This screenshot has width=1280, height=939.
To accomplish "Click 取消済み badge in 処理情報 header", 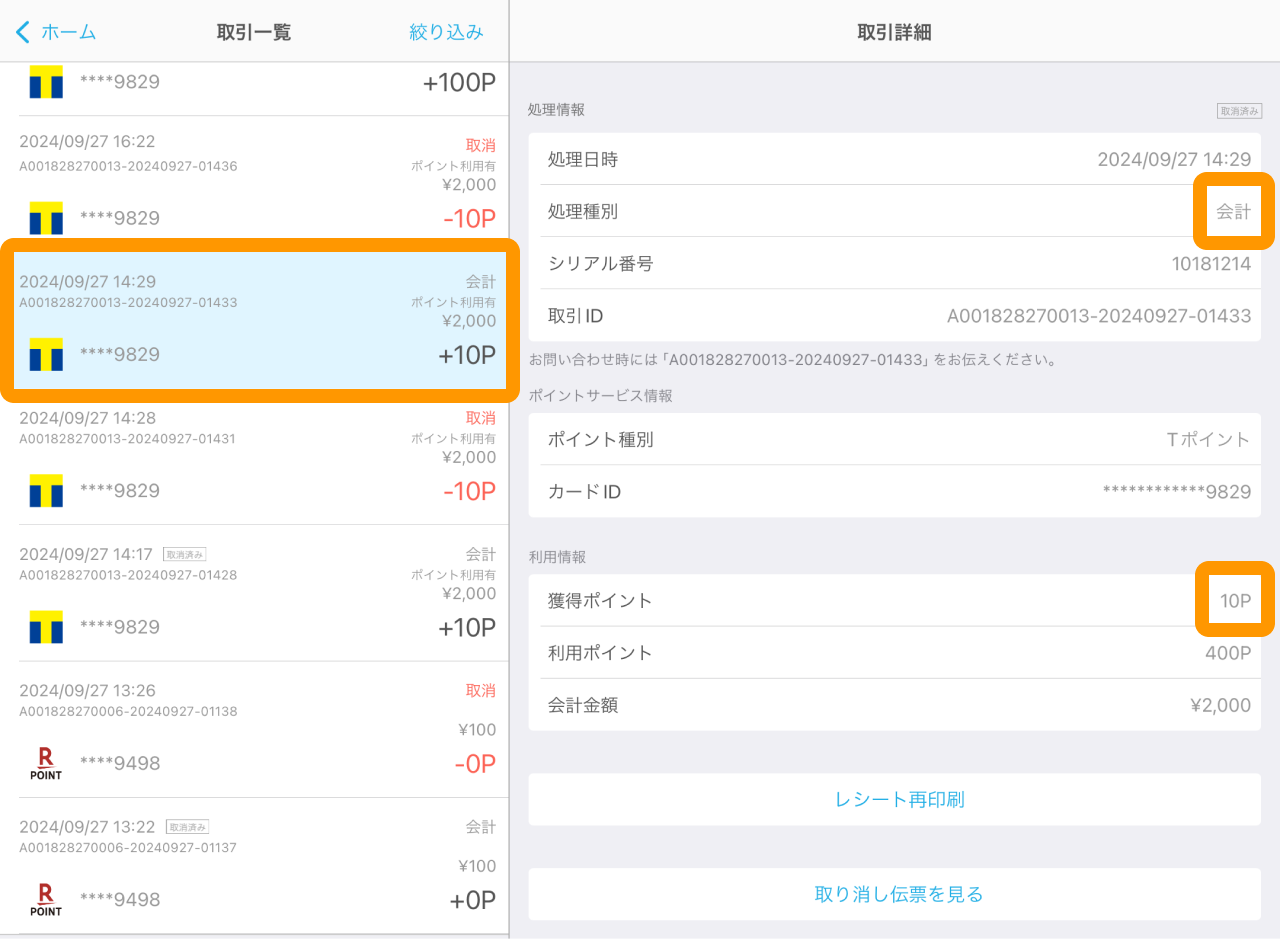I will coord(1239,111).
